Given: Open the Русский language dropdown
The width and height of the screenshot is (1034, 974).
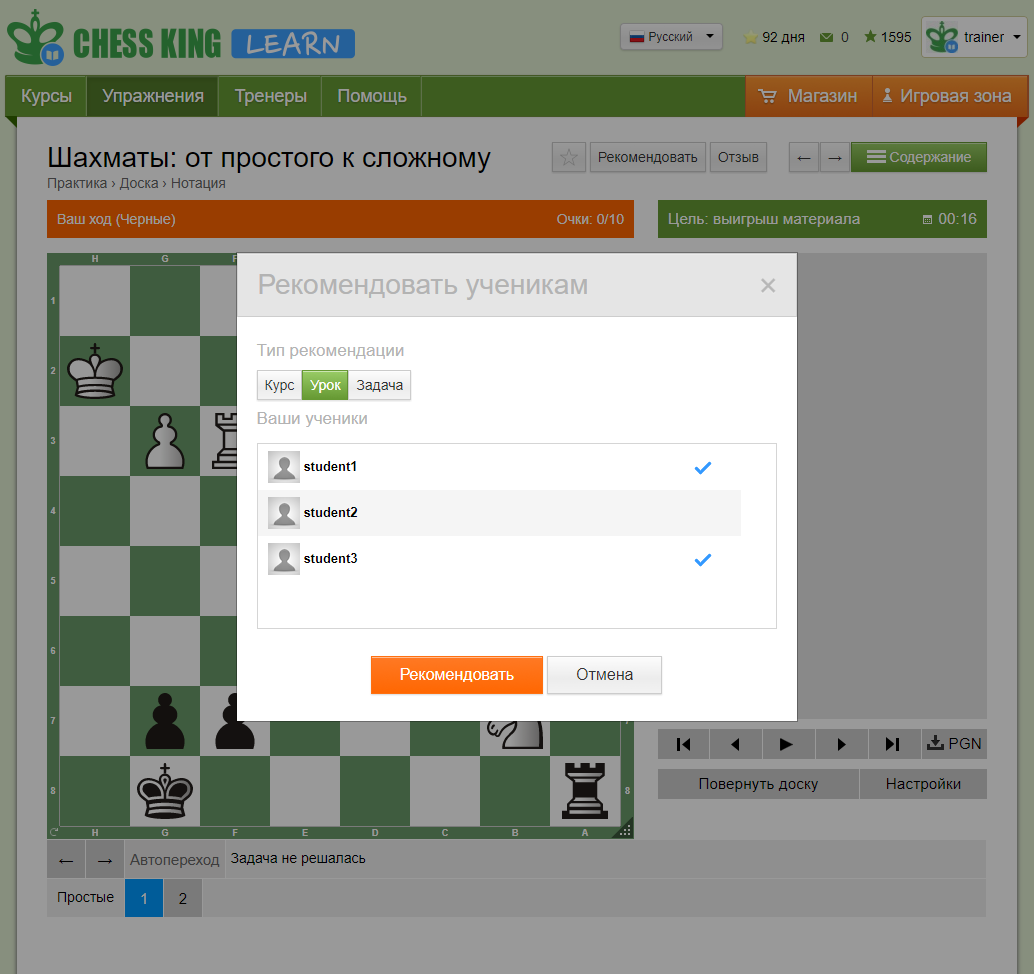Looking at the screenshot, I should coord(671,37).
